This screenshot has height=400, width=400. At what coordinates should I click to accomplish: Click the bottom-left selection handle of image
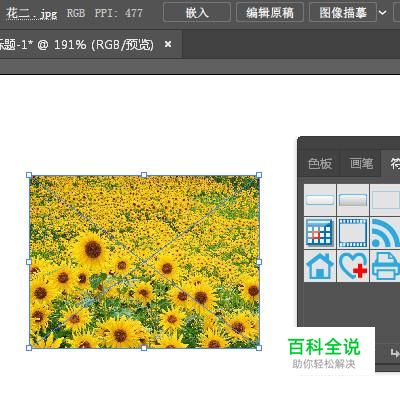(29, 348)
